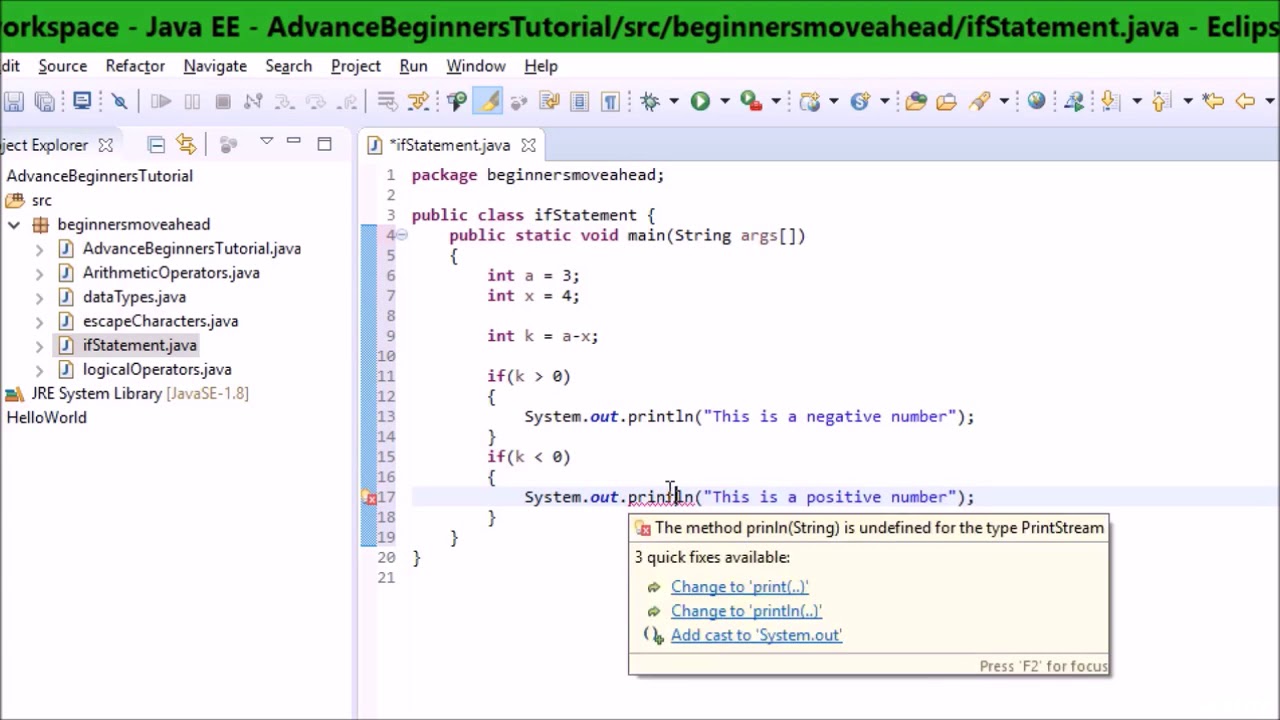Viewport: 1280px width, 720px height.
Task: Close the Project Explorer view tab
Action: pos(105,146)
